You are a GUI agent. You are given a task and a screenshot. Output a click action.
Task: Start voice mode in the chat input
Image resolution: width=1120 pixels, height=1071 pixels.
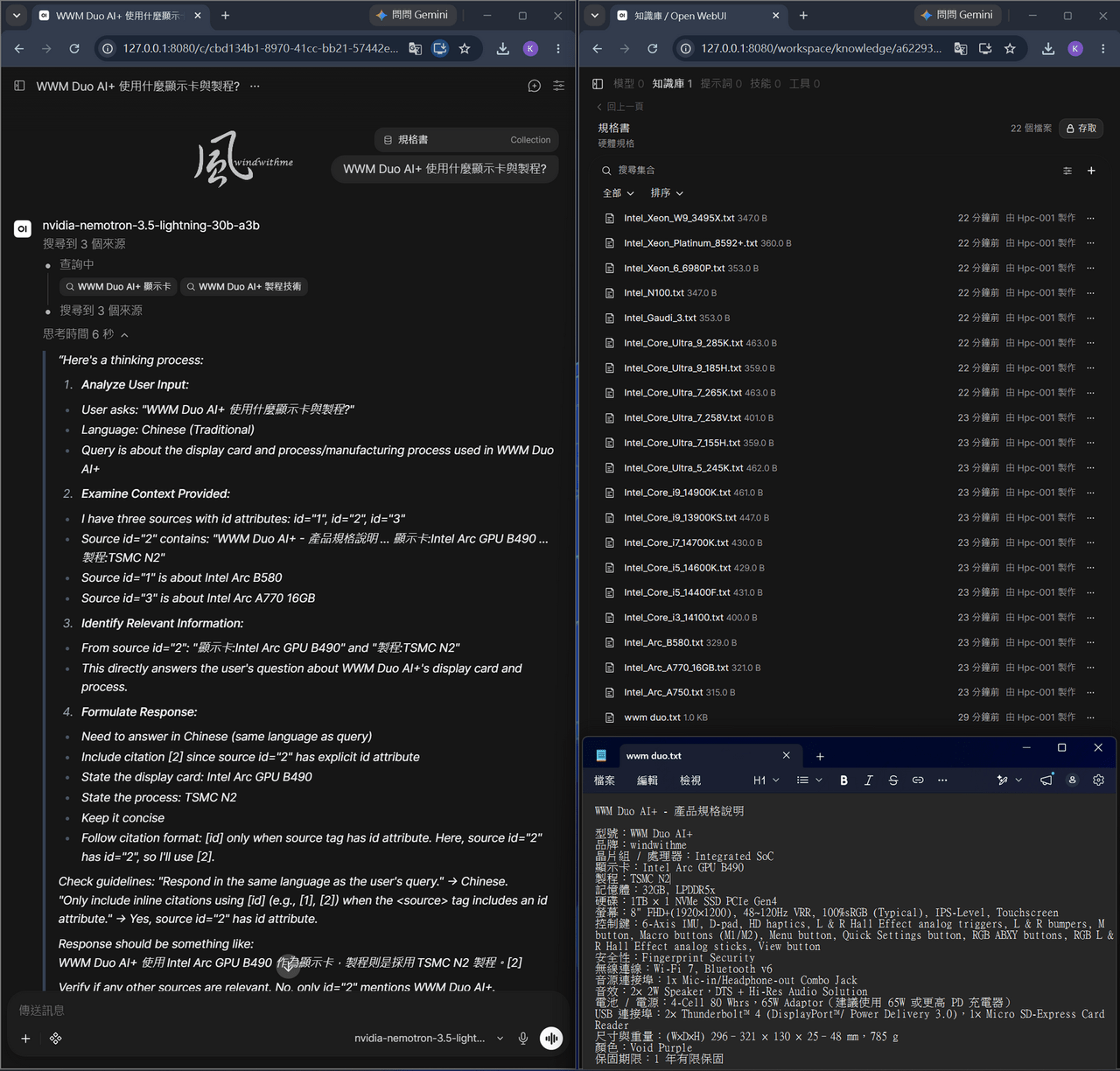[x=551, y=1038]
